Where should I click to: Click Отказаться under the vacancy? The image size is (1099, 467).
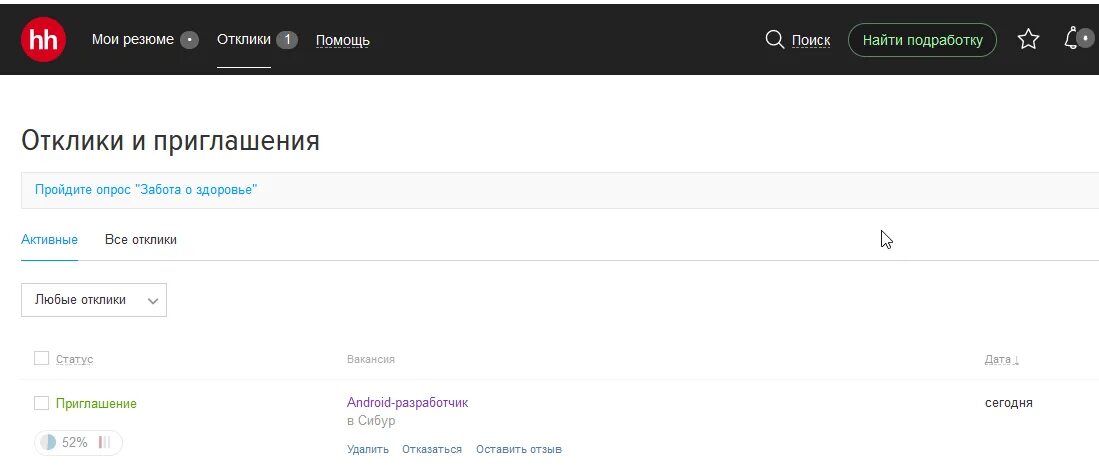(x=432, y=449)
